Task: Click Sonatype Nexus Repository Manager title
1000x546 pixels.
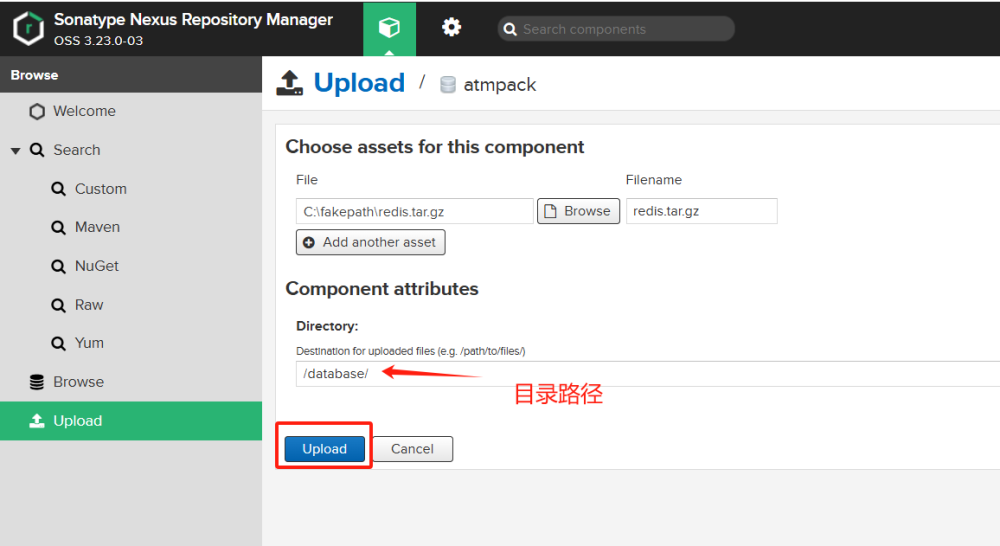Action: [x=193, y=20]
